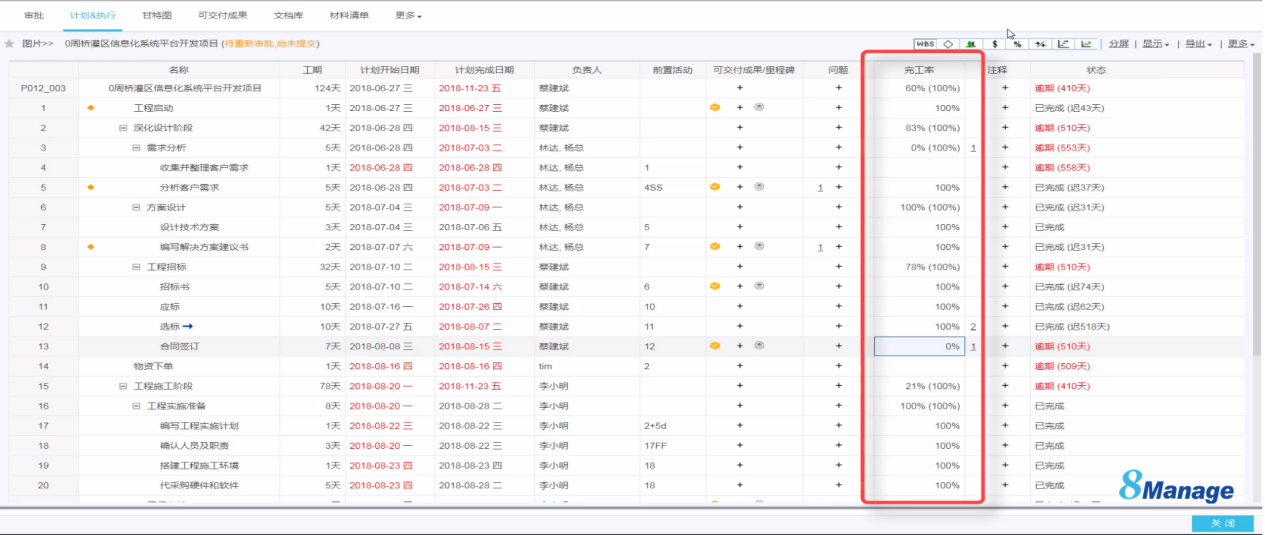Click the yellow deliverable box in 合同签订 row
The height and width of the screenshot is (535, 1265).
tap(715, 346)
